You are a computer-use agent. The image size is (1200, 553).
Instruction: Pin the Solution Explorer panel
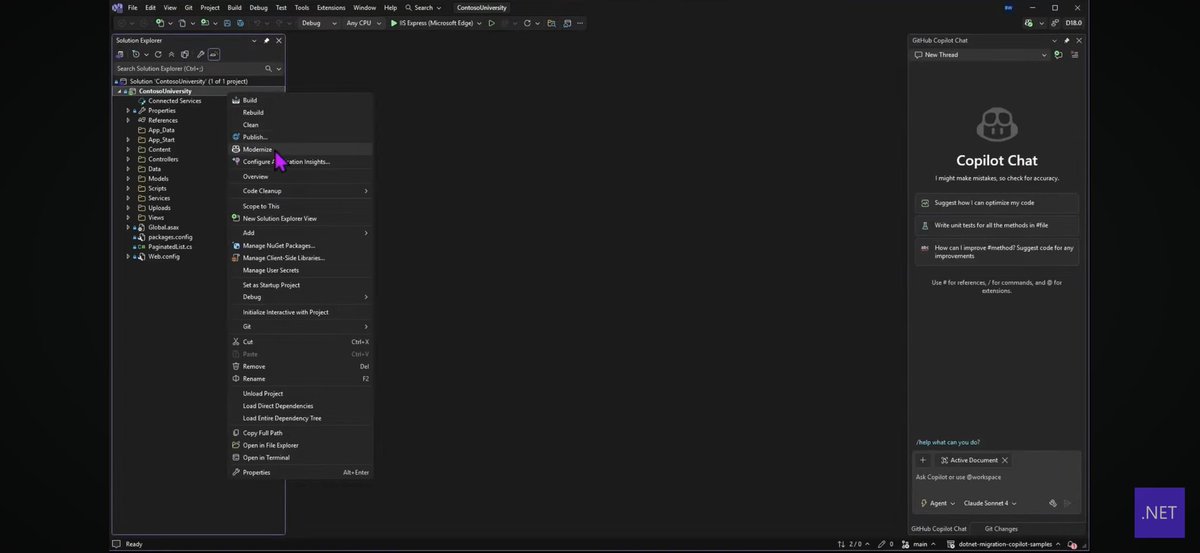(x=266, y=40)
